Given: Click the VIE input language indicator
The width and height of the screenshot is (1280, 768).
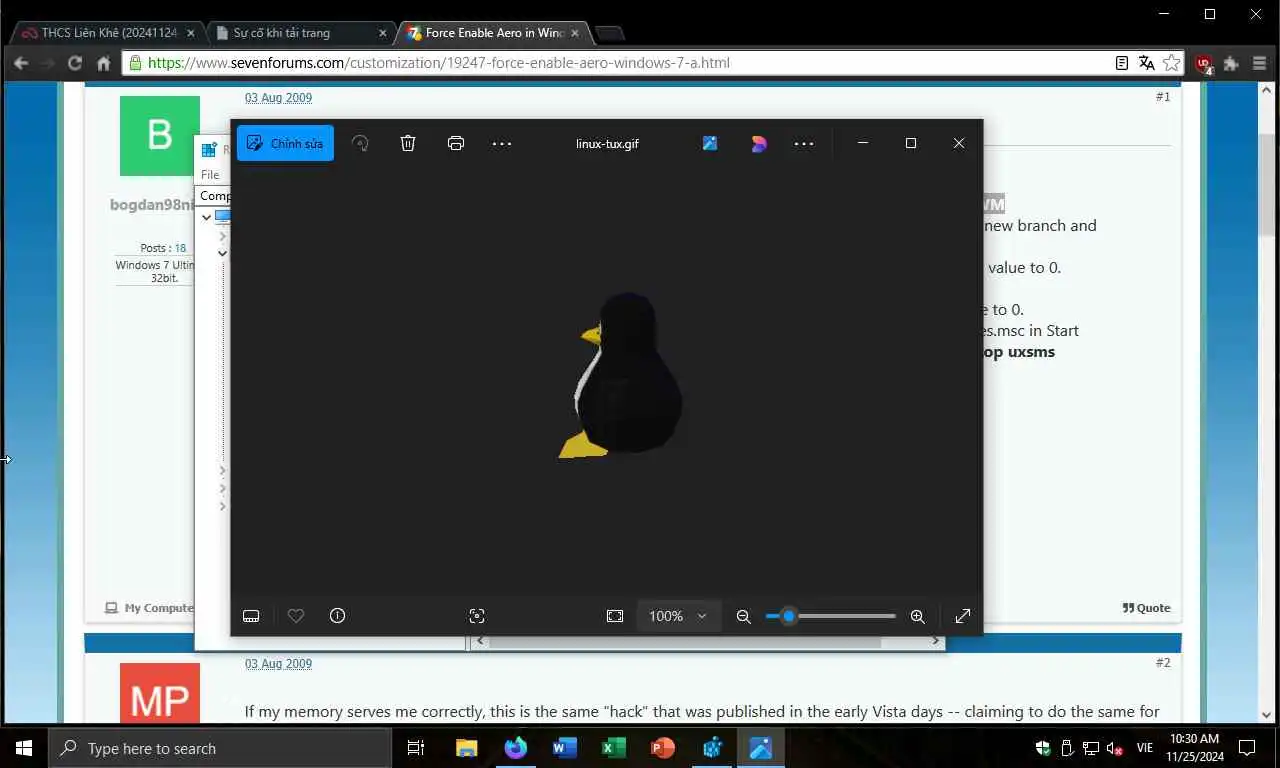Looking at the screenshot, I should [1145, 748].
